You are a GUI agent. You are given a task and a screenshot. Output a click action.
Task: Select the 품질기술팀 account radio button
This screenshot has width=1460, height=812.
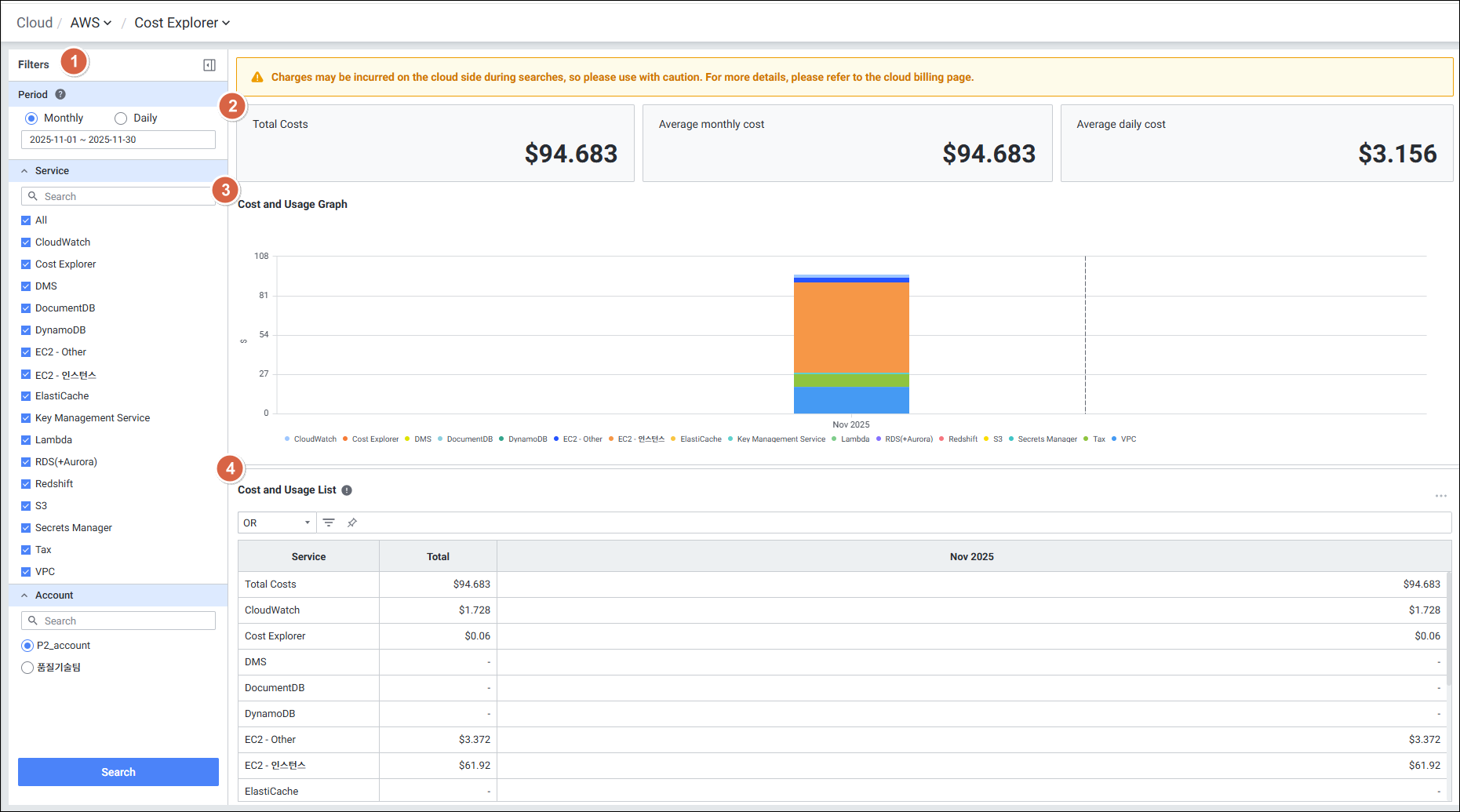(x=27, y=668)
